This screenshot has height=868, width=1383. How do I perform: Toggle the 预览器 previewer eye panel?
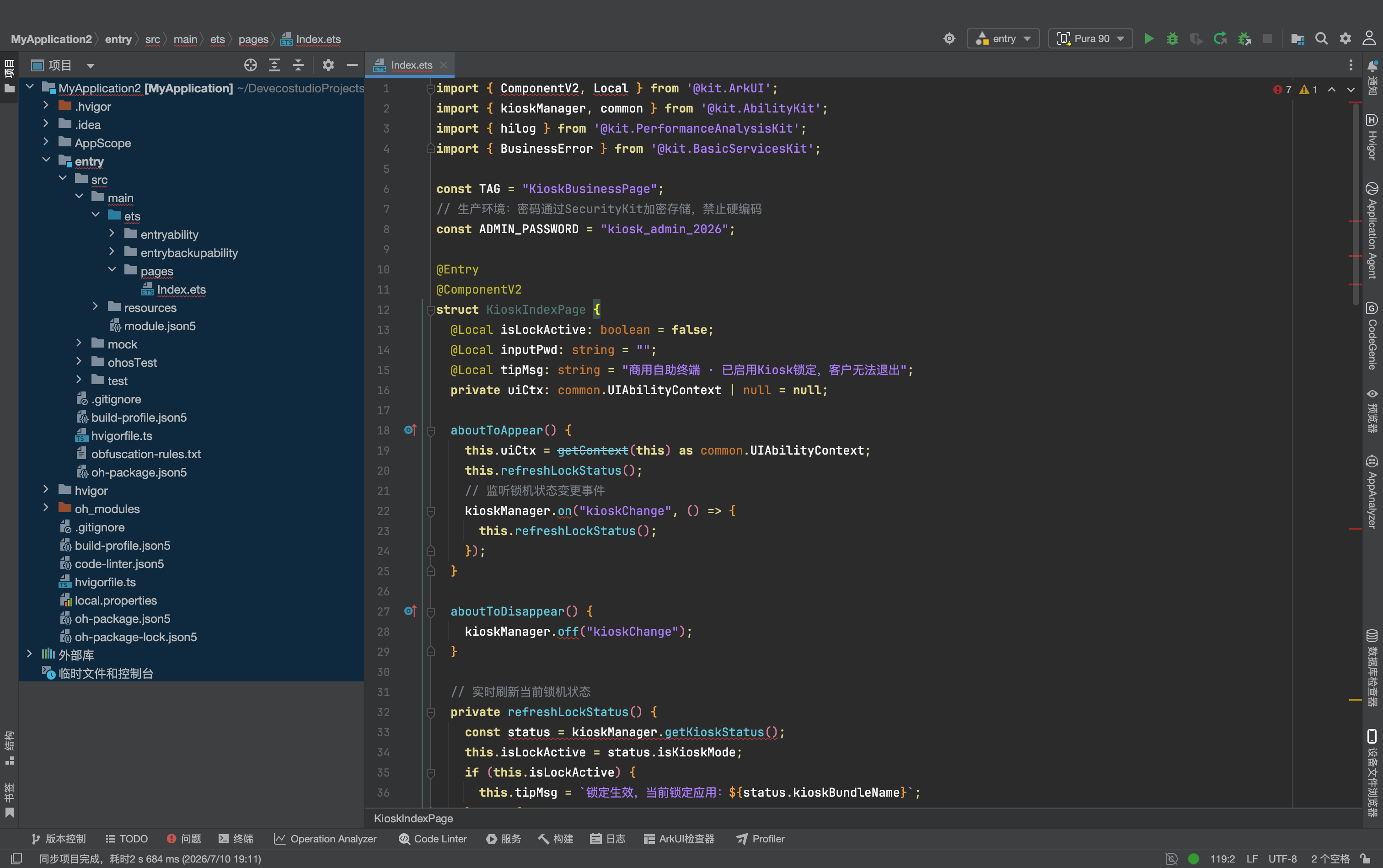click(1372, 411)
